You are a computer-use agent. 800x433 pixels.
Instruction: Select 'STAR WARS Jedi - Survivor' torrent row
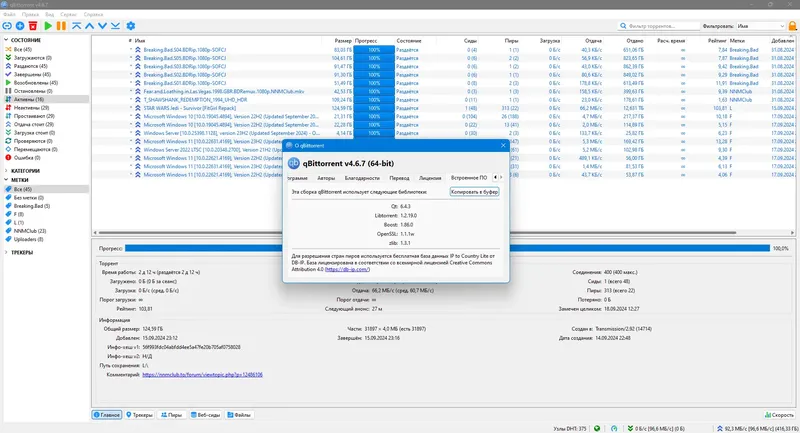tap(444, 108)
